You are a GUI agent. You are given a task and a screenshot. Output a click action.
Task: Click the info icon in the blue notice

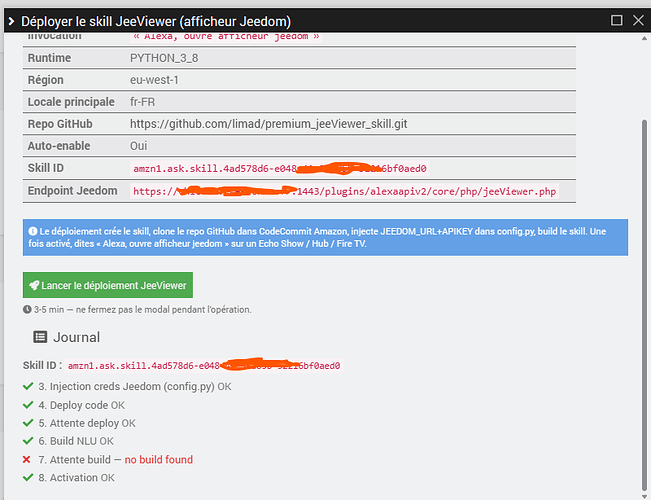33,231
